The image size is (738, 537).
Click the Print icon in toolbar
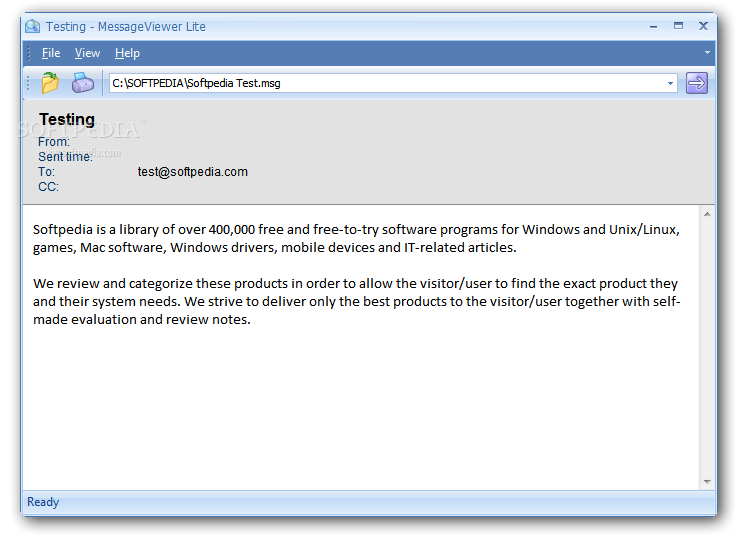pos(82,83)
